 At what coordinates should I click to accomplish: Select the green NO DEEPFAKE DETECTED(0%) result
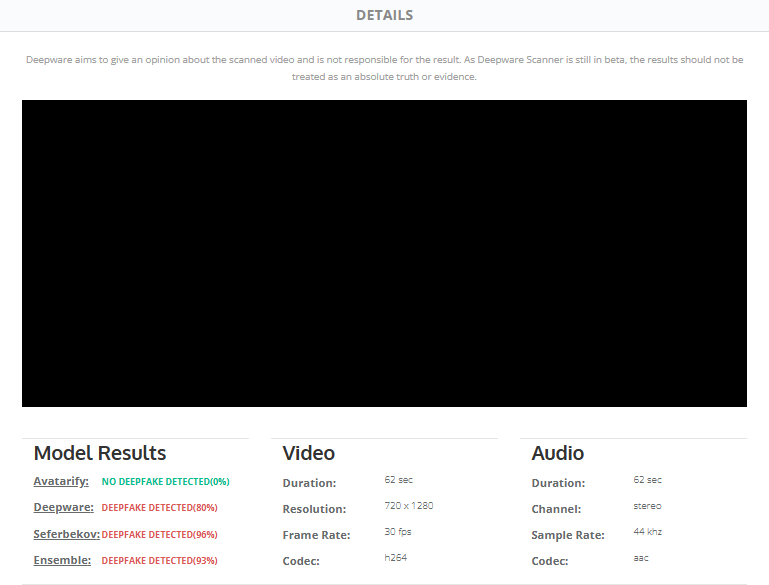[x=165, y=482]
